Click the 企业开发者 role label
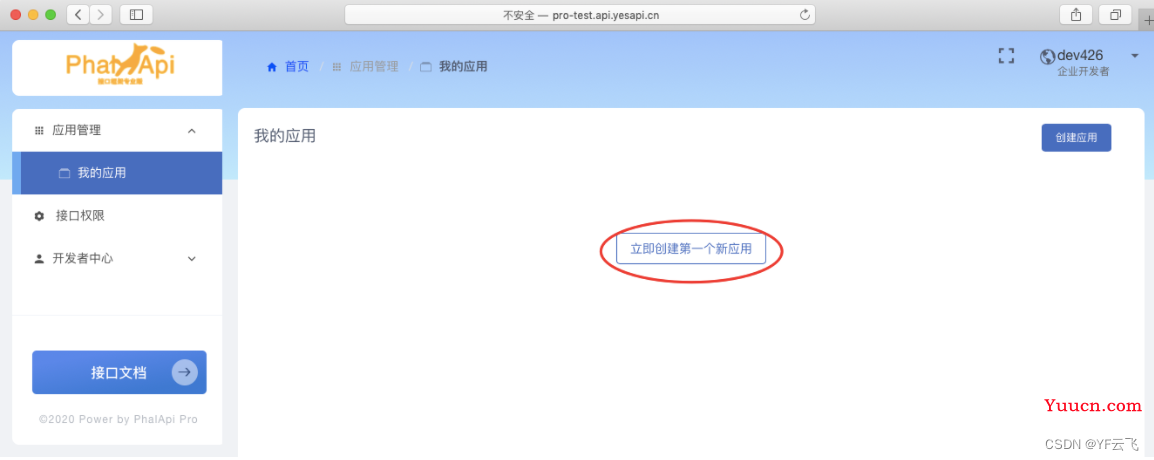The image size is (1154, 460). (1083, 71)
